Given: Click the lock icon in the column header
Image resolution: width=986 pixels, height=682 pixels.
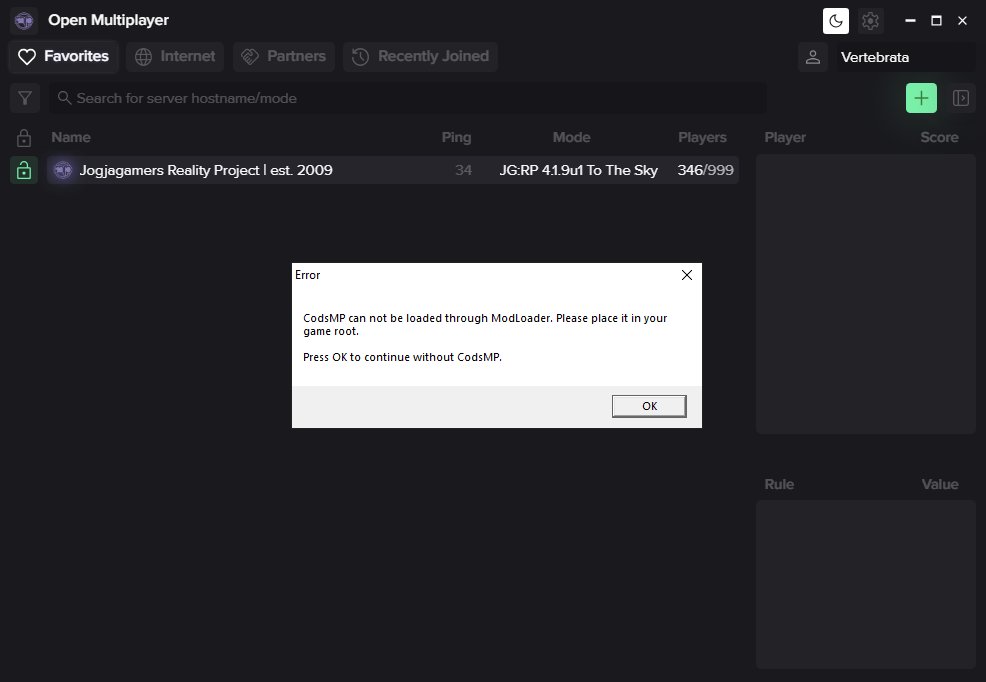Looking at the screenshot, I should (x=24, y=138).
